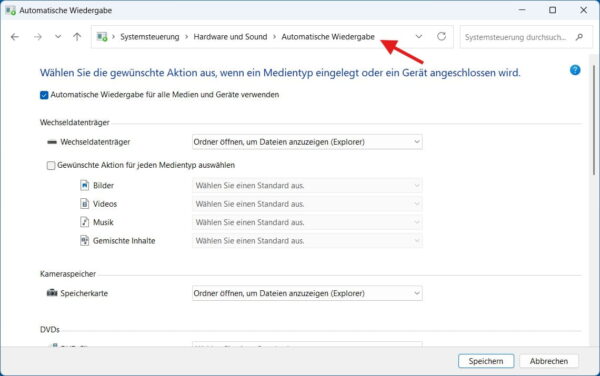Click the Speichern button
The width and height of the screenshot is (600, 376).
click(x=486, y=361)
